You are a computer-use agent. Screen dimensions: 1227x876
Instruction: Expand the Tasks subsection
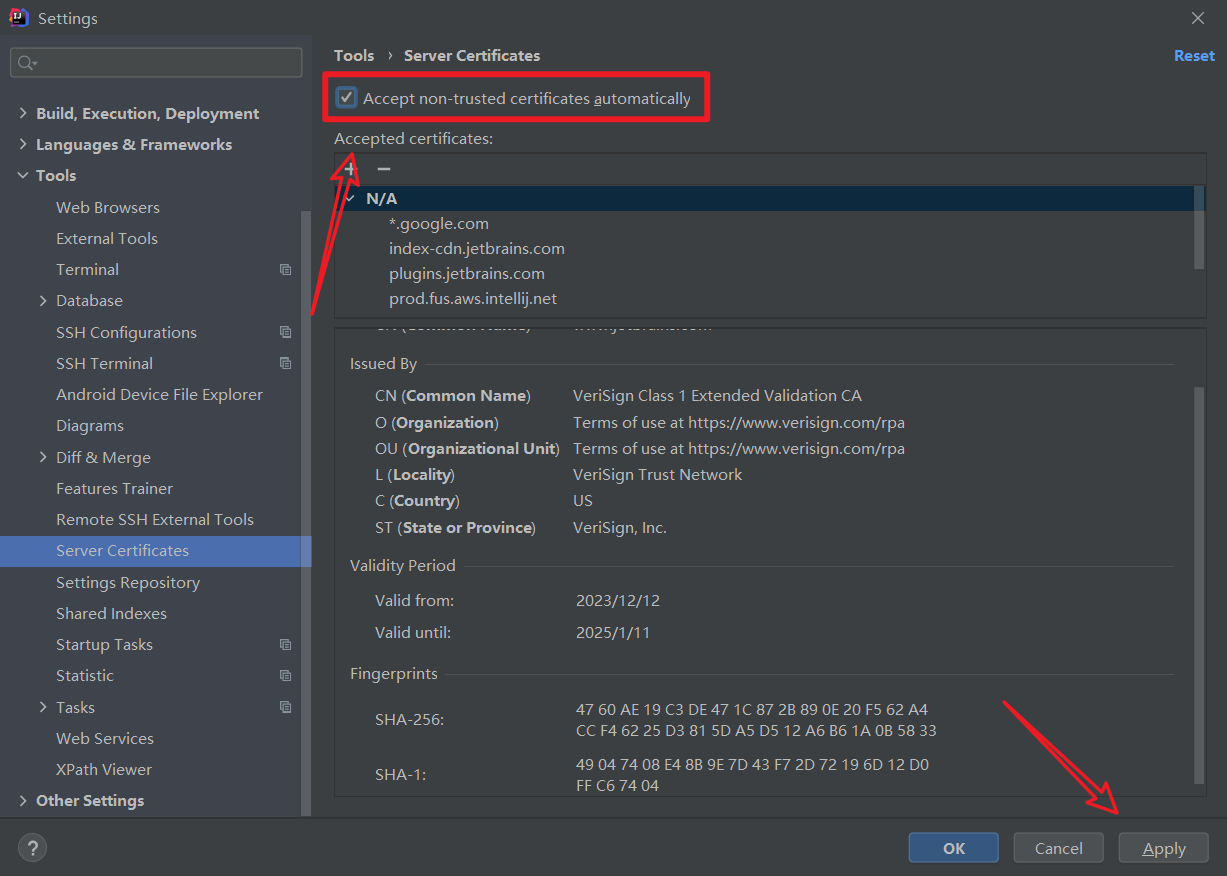tap(43, 707)
